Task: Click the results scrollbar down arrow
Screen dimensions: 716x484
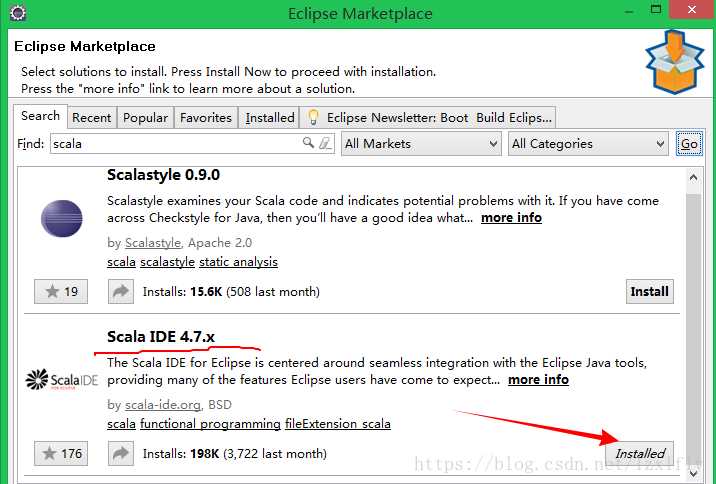Action: pyautogui.click(x=693, y=473)
